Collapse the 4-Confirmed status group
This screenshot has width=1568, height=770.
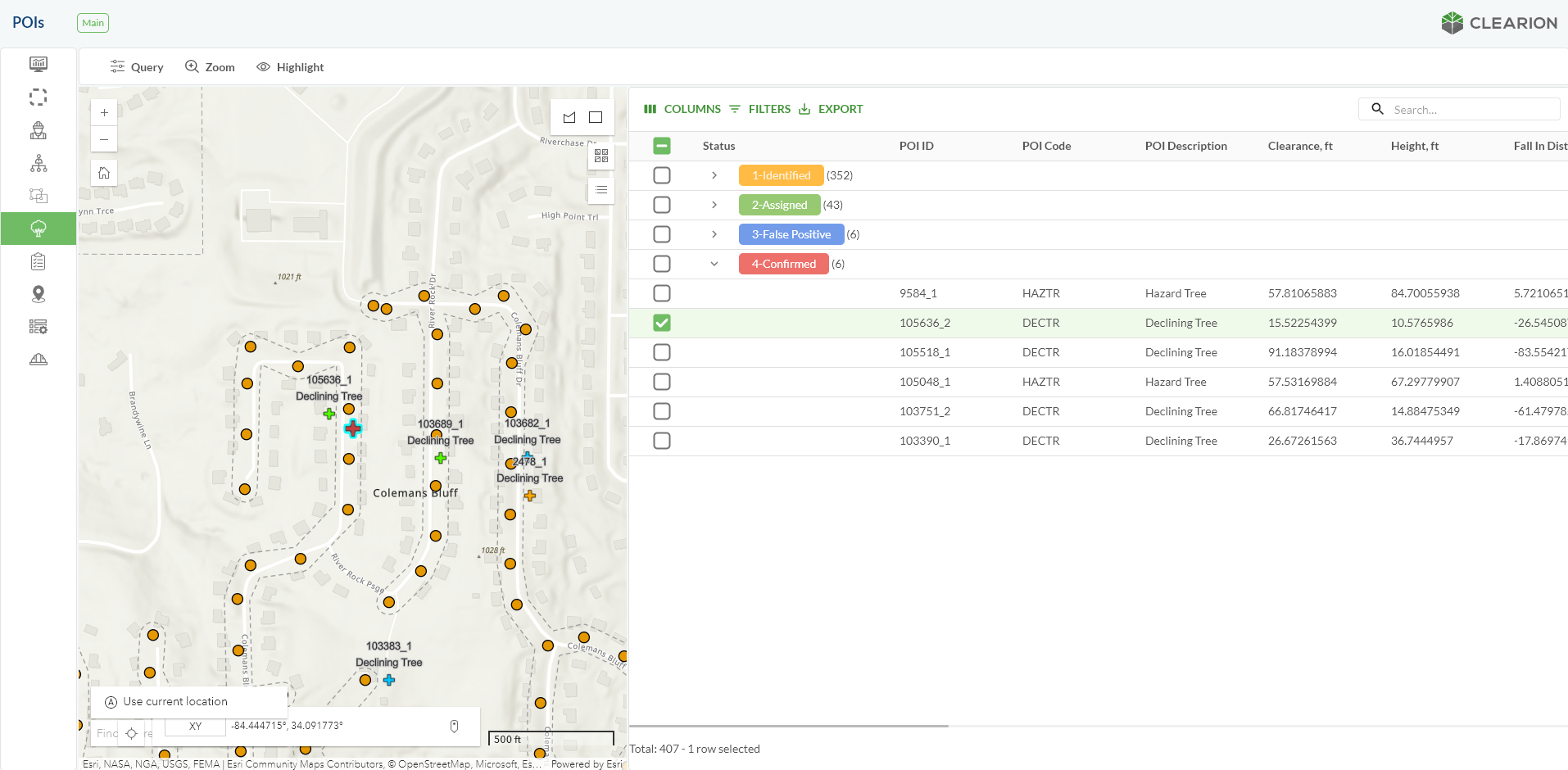714,264
